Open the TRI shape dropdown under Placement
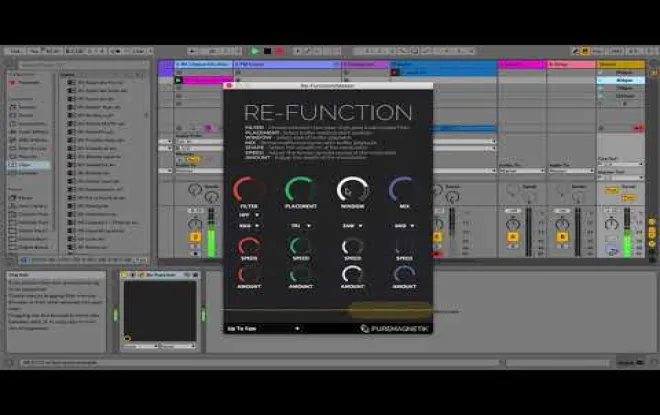The image size is (660, 415). click(x=301, y=226)
